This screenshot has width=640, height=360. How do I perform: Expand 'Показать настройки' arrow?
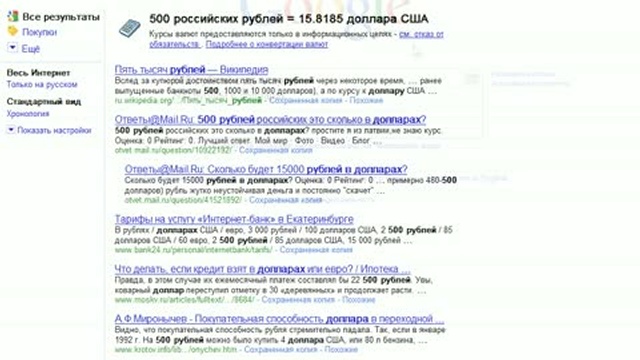pos(11,130)
